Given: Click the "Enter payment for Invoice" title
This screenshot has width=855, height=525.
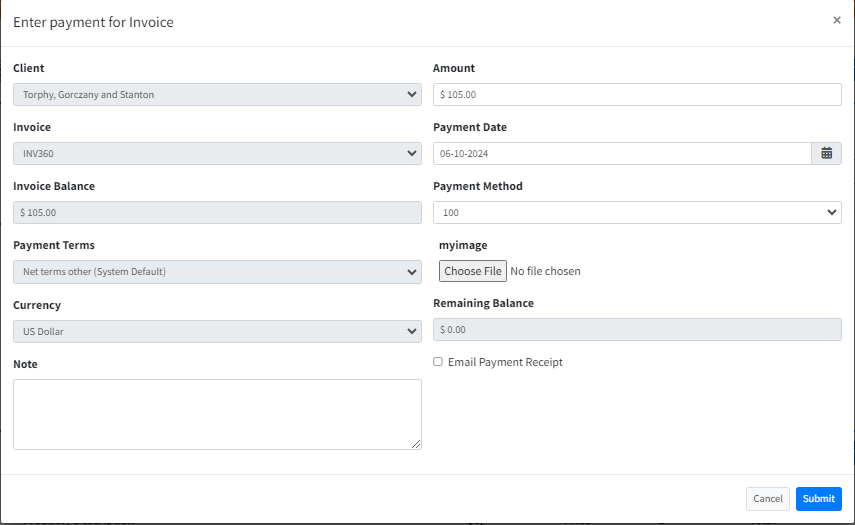Looking at the screenshot, I should coord(93,22).
